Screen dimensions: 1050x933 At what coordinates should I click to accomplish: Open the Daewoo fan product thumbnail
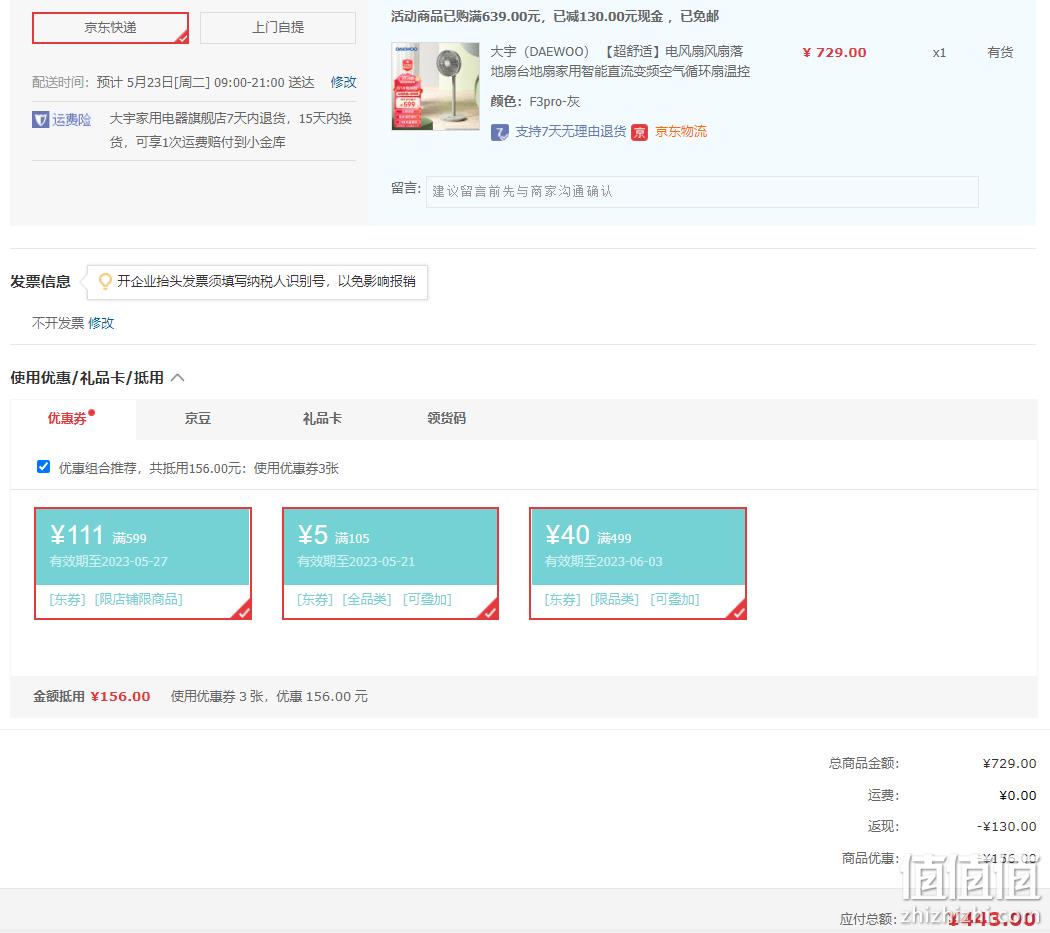tap(435, 86)
